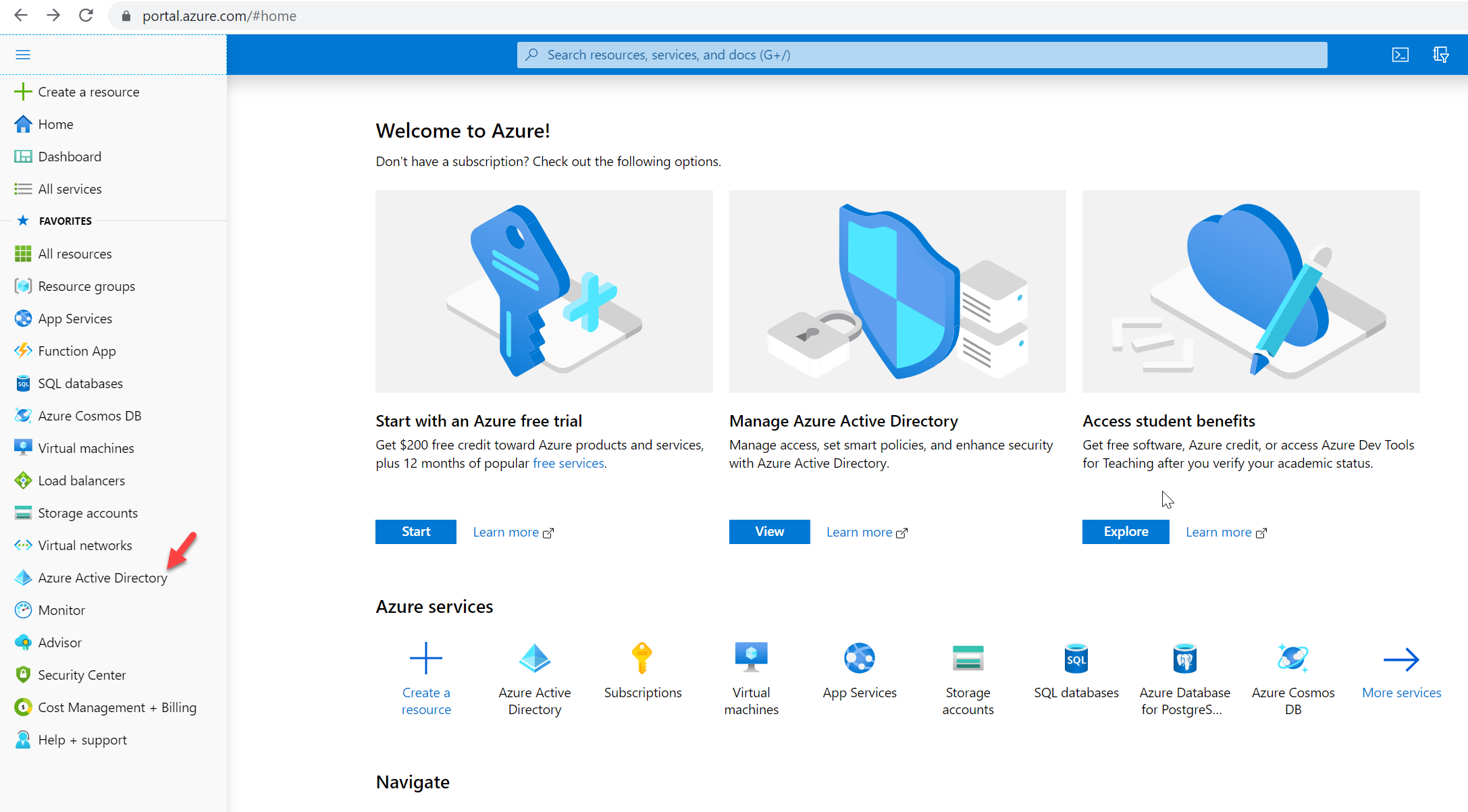
Task: Open Resource groups
Action: pos(86,286)
